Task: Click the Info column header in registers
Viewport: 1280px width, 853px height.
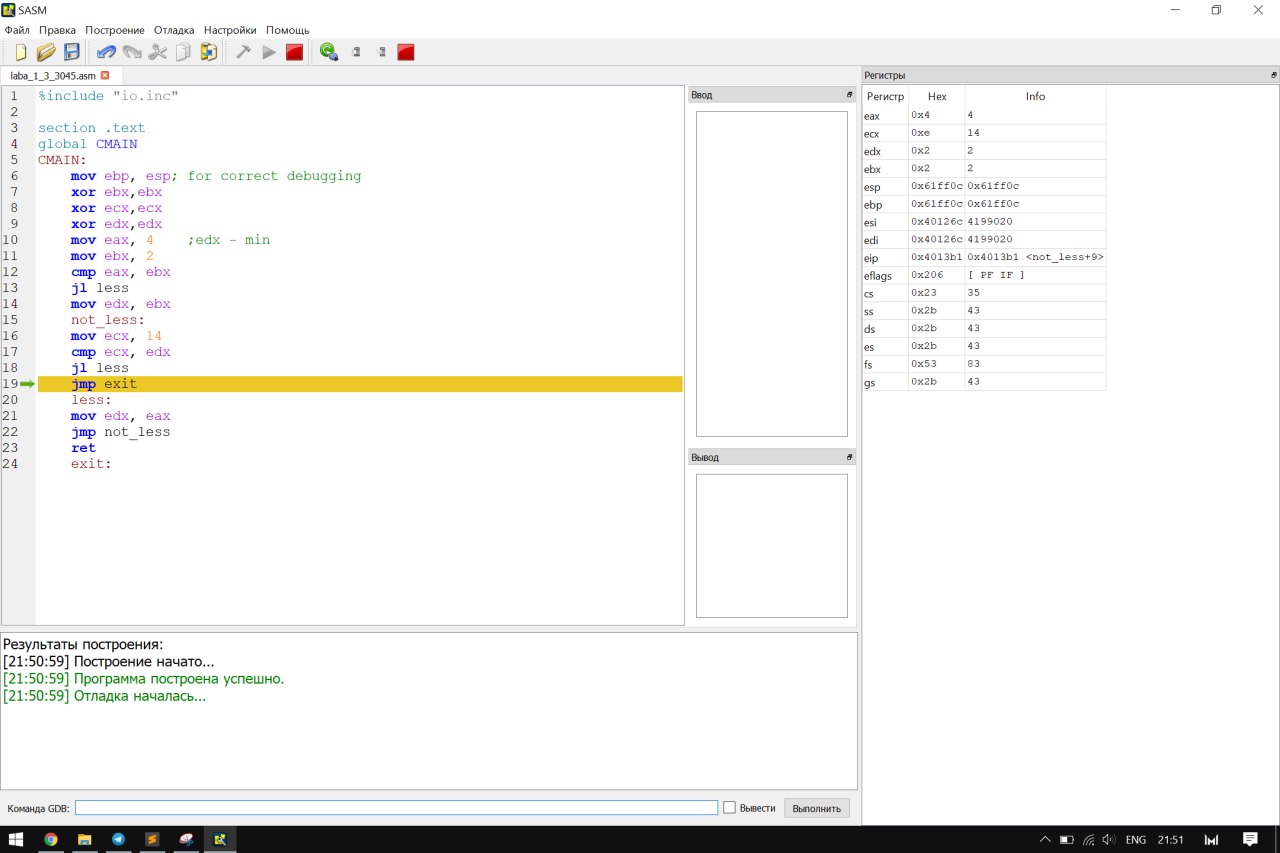Action: pyautogui.click(x=1035, y=96)
